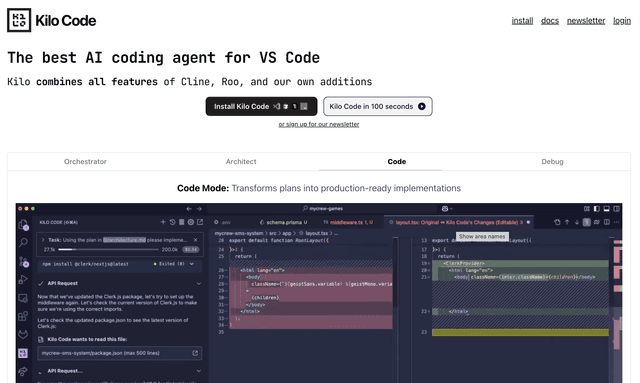This screenshot has height=383, width=640.
Task: Click the Kilo Code logo icon
Action: click(19, 20)
